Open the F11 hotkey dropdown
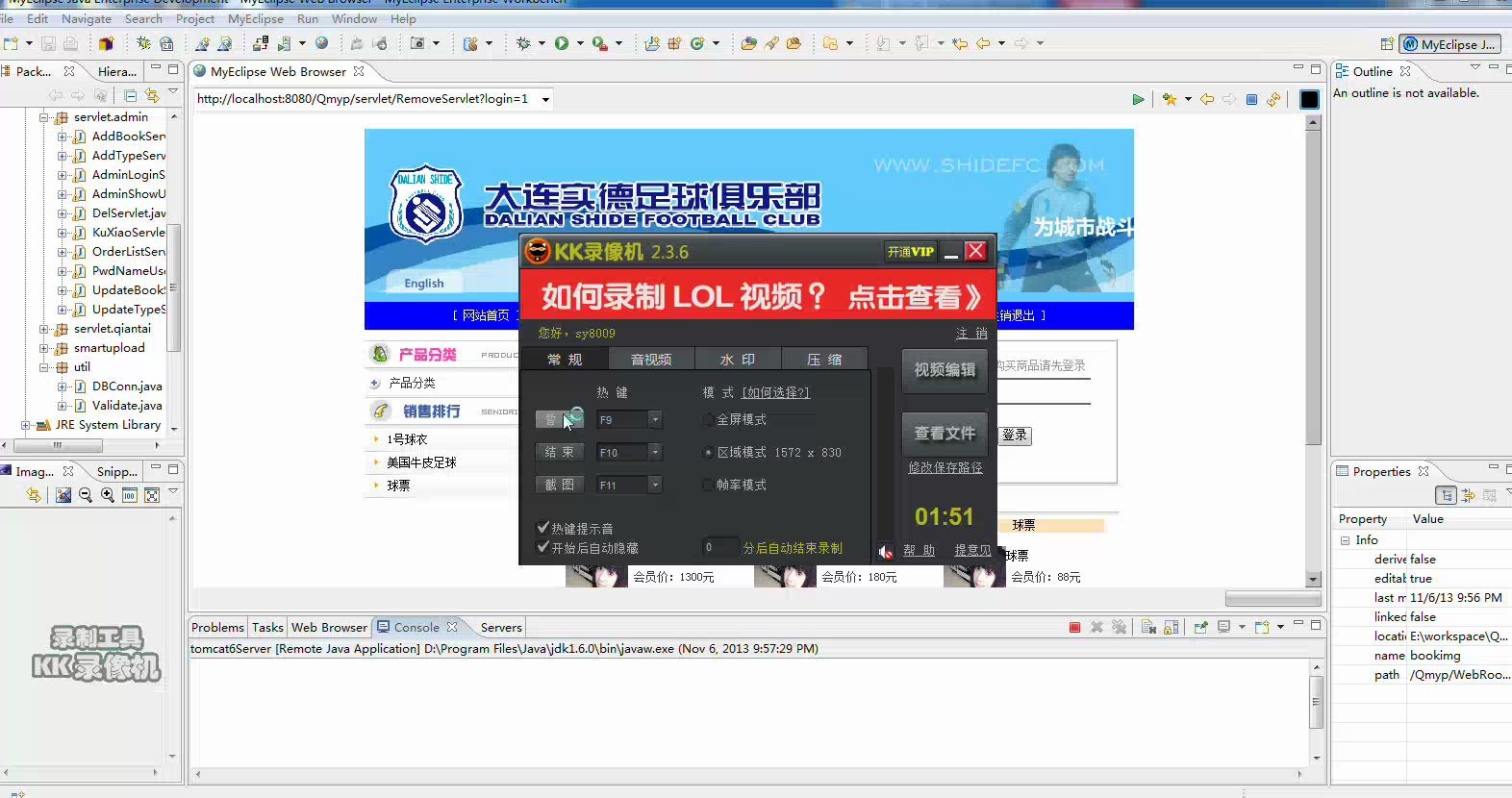The image size is (1512, 798). 655,485
